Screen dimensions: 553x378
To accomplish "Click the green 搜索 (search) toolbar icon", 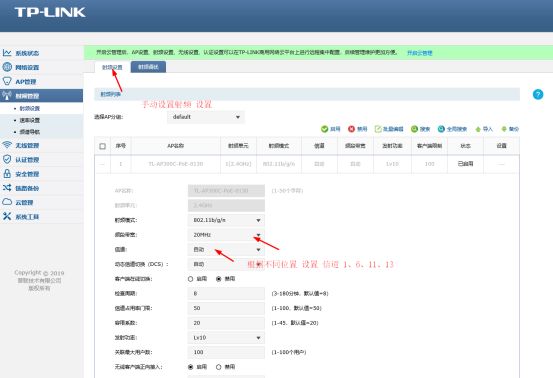I will pos(414,129).
